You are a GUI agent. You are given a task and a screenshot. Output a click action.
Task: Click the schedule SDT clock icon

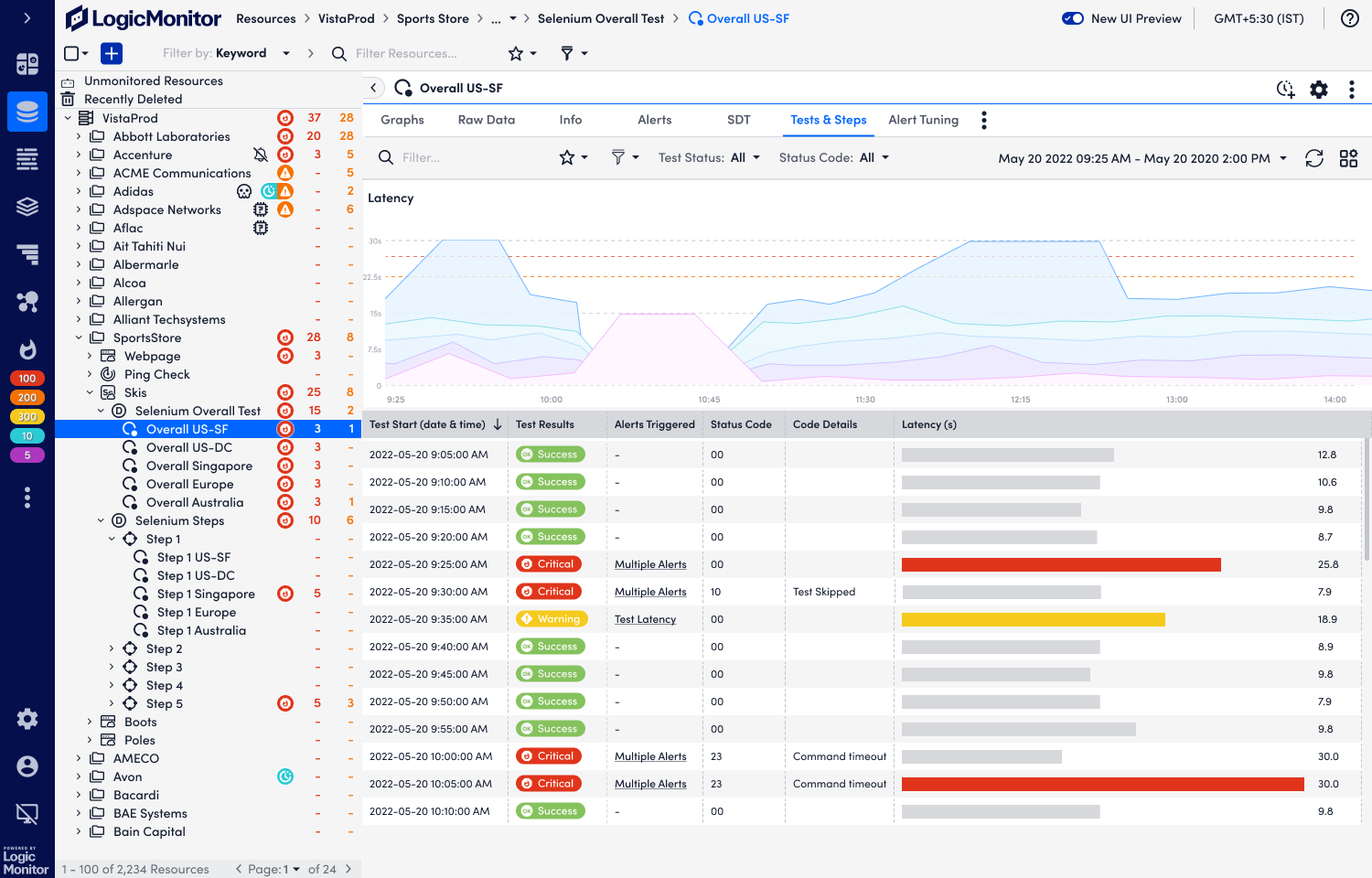(1285, 89)
